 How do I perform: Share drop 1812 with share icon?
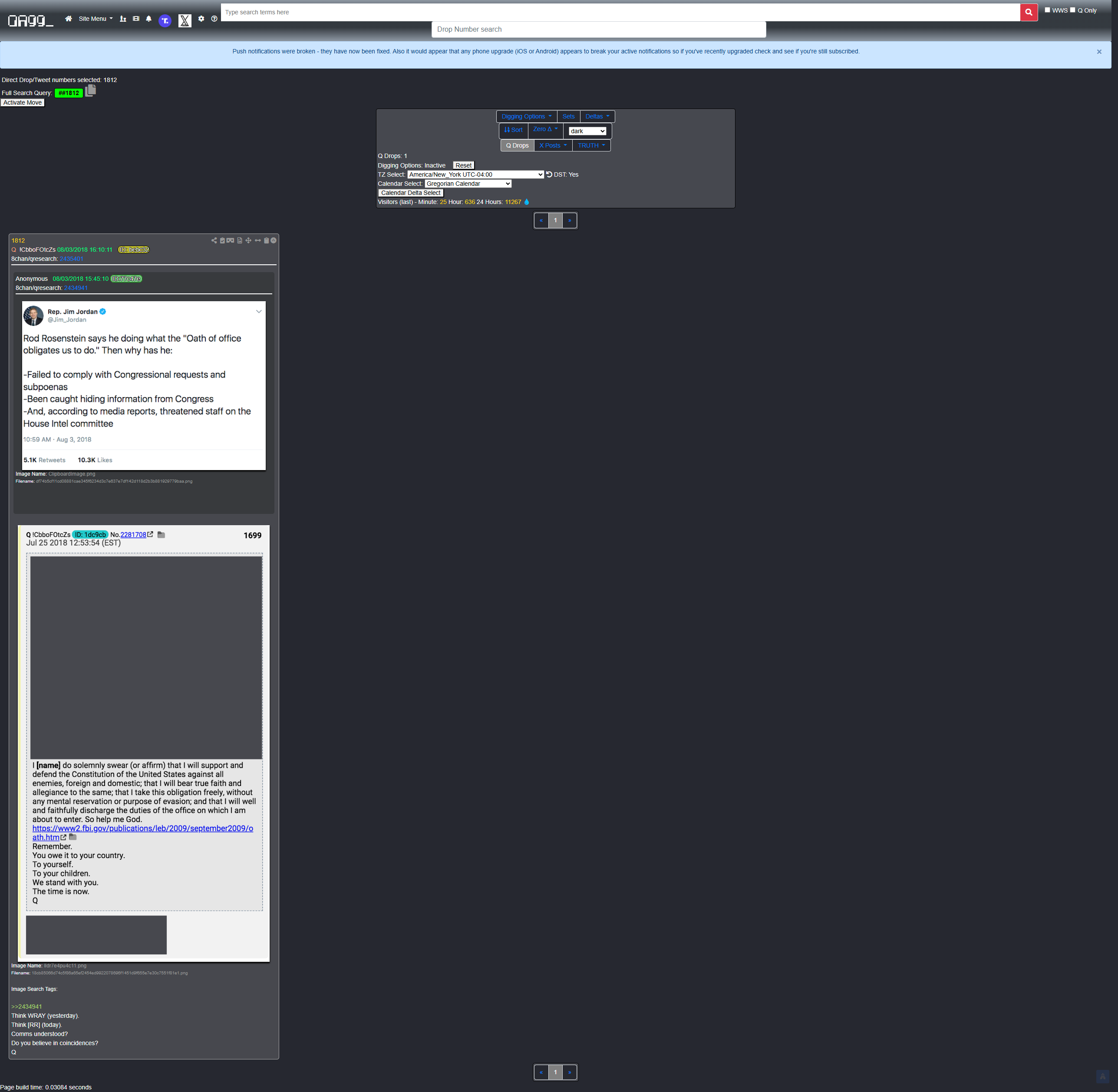214,240
